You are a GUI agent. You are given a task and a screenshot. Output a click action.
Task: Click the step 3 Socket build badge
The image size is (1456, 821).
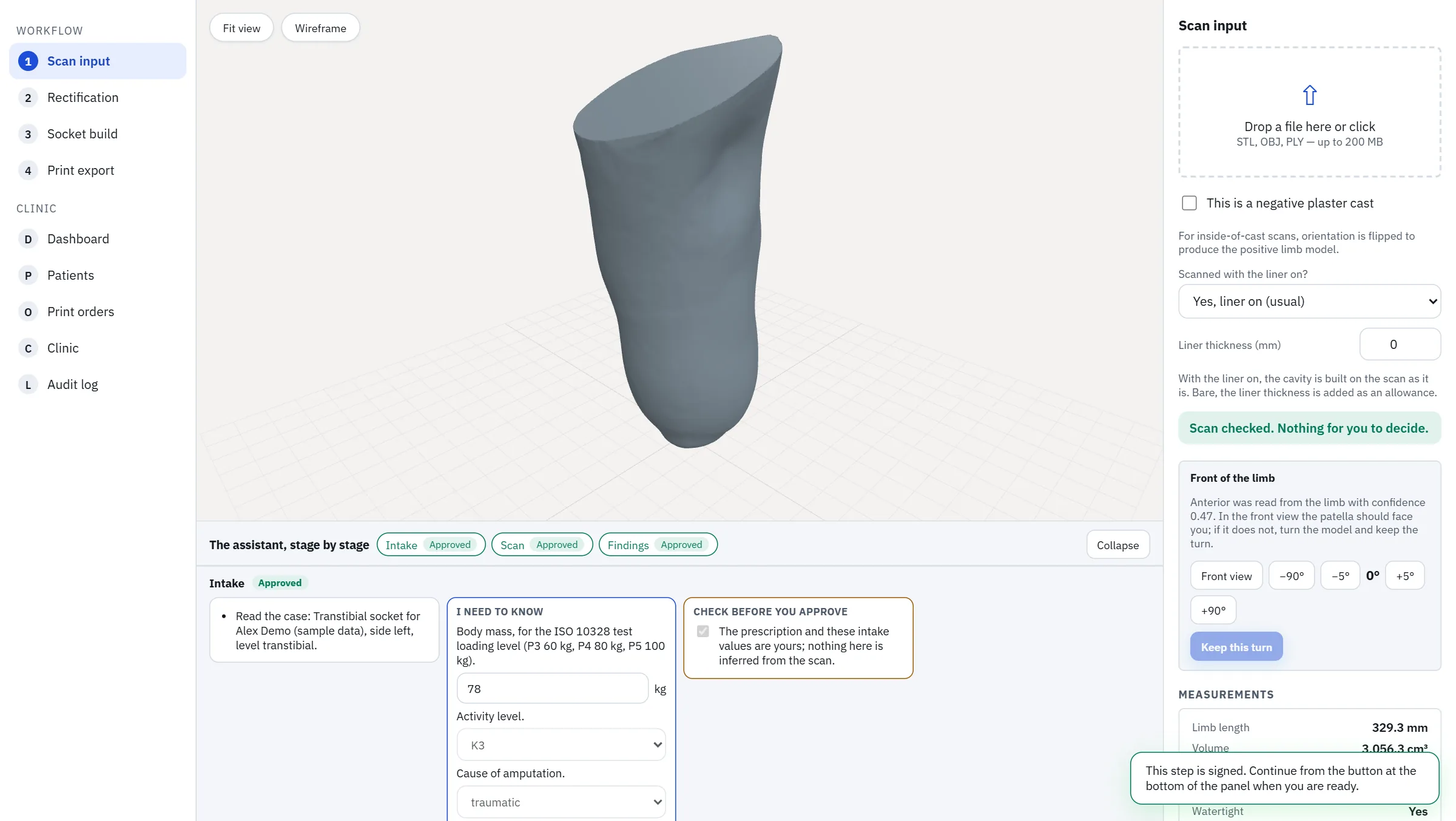(28, 134)
